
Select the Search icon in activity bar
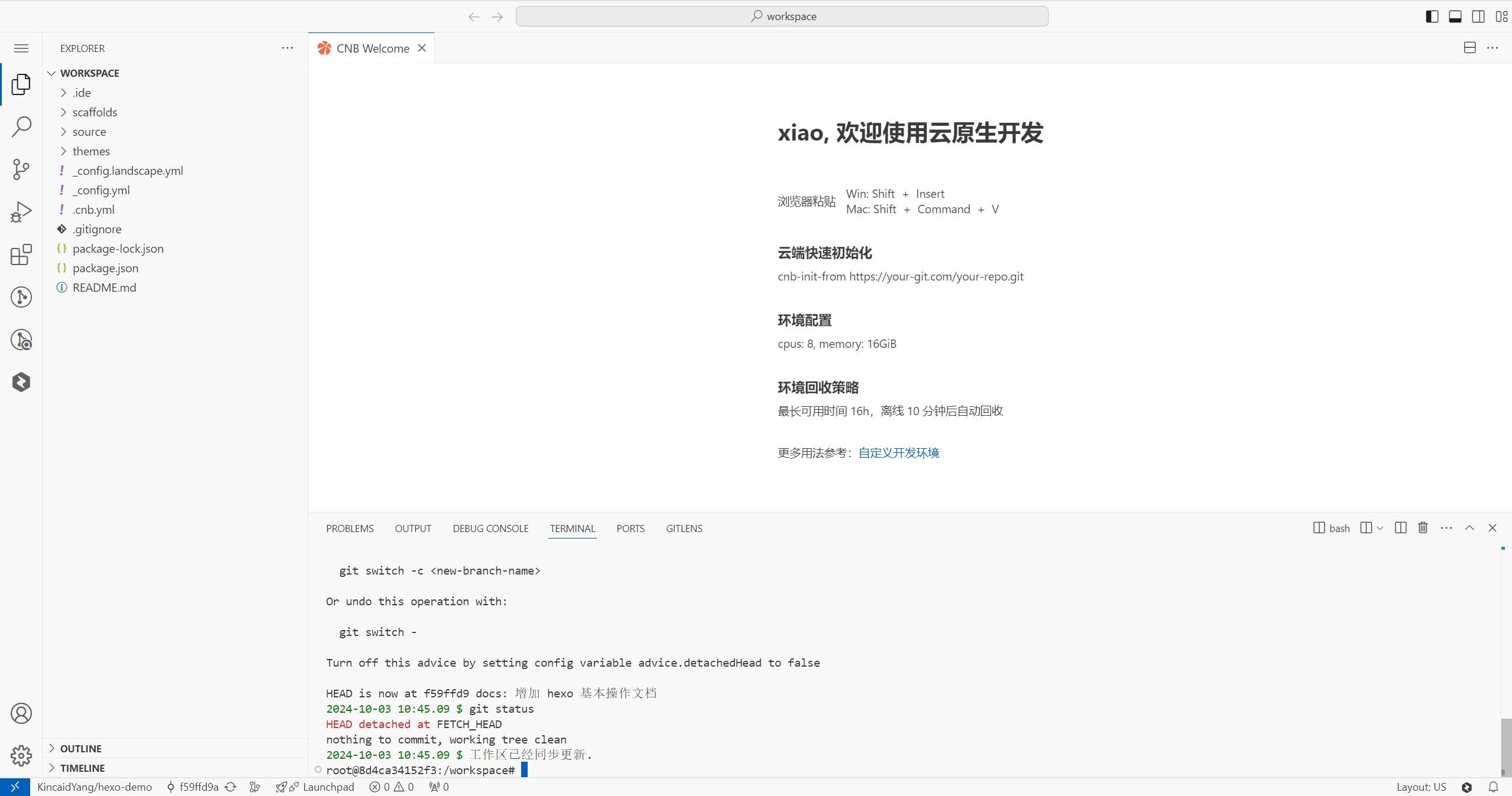(21, 127)
